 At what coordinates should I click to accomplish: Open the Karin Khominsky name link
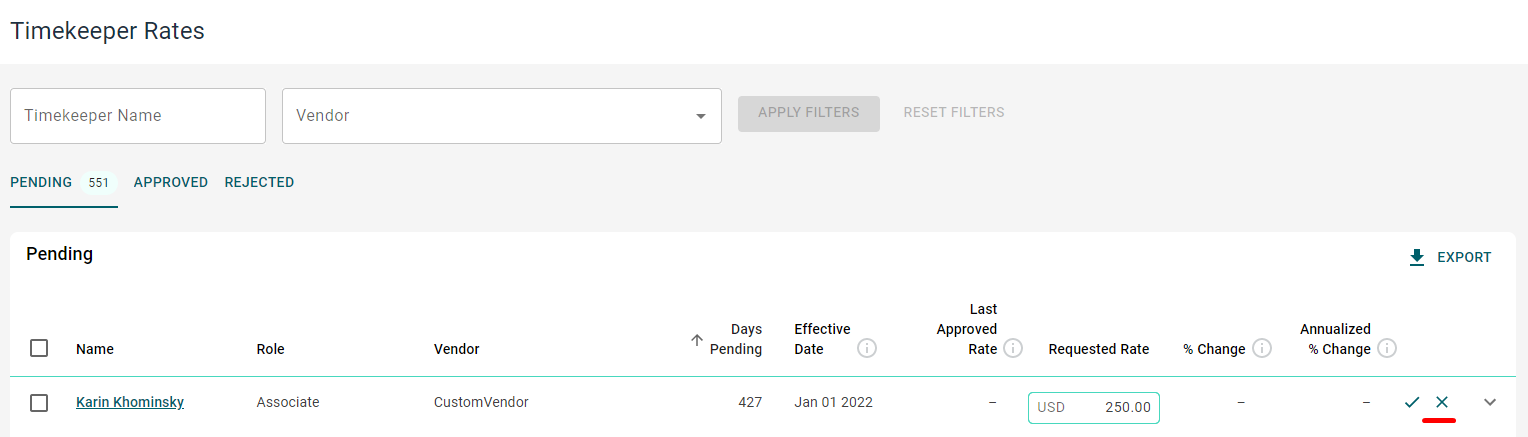coord(130,402)
